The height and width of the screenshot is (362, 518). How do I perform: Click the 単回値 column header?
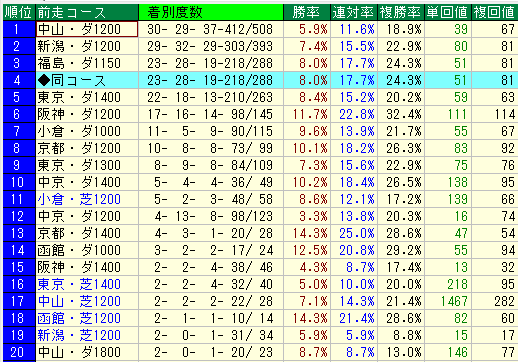tap(448, 12)
